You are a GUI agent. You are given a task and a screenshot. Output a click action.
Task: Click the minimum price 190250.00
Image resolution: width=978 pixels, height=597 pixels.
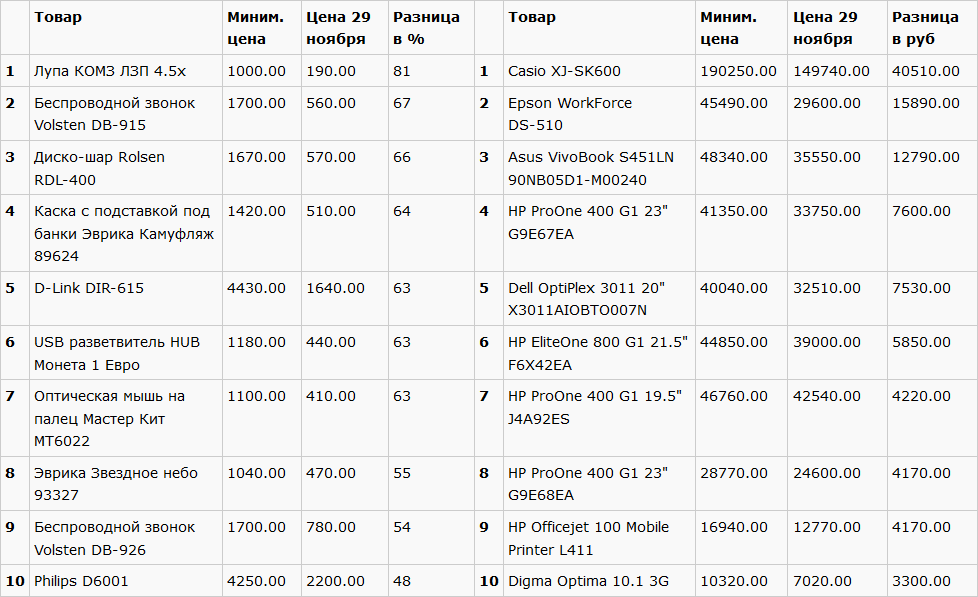tap(738, 71)
